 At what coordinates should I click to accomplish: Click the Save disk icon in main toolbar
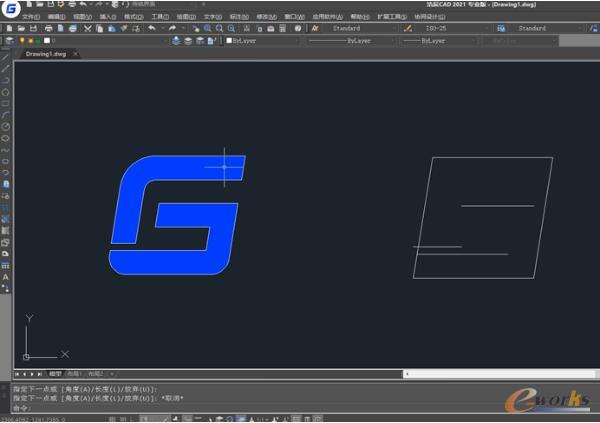tap(33, 28)
